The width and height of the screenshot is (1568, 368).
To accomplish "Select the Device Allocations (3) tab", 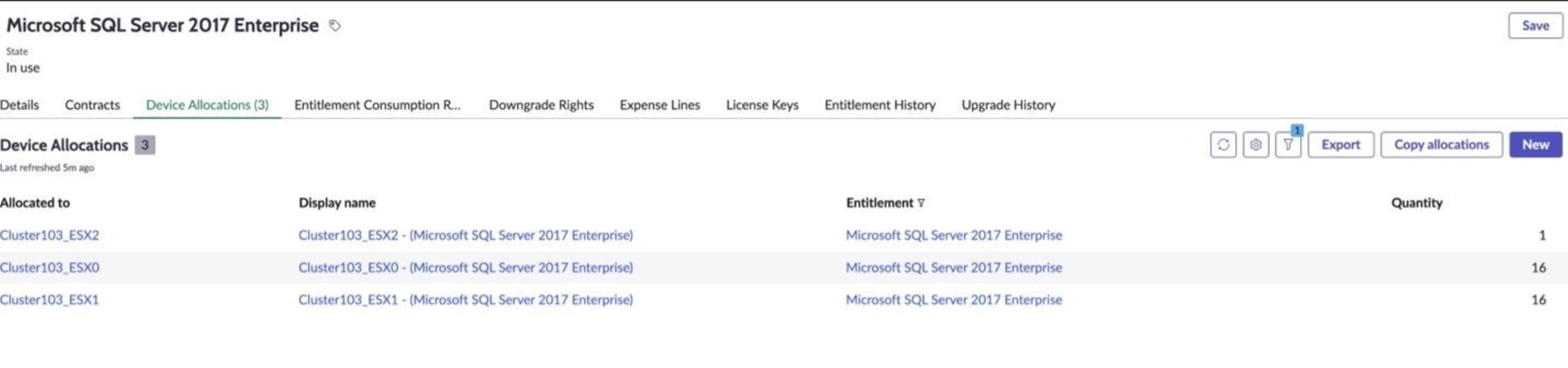I will [207, 105].
